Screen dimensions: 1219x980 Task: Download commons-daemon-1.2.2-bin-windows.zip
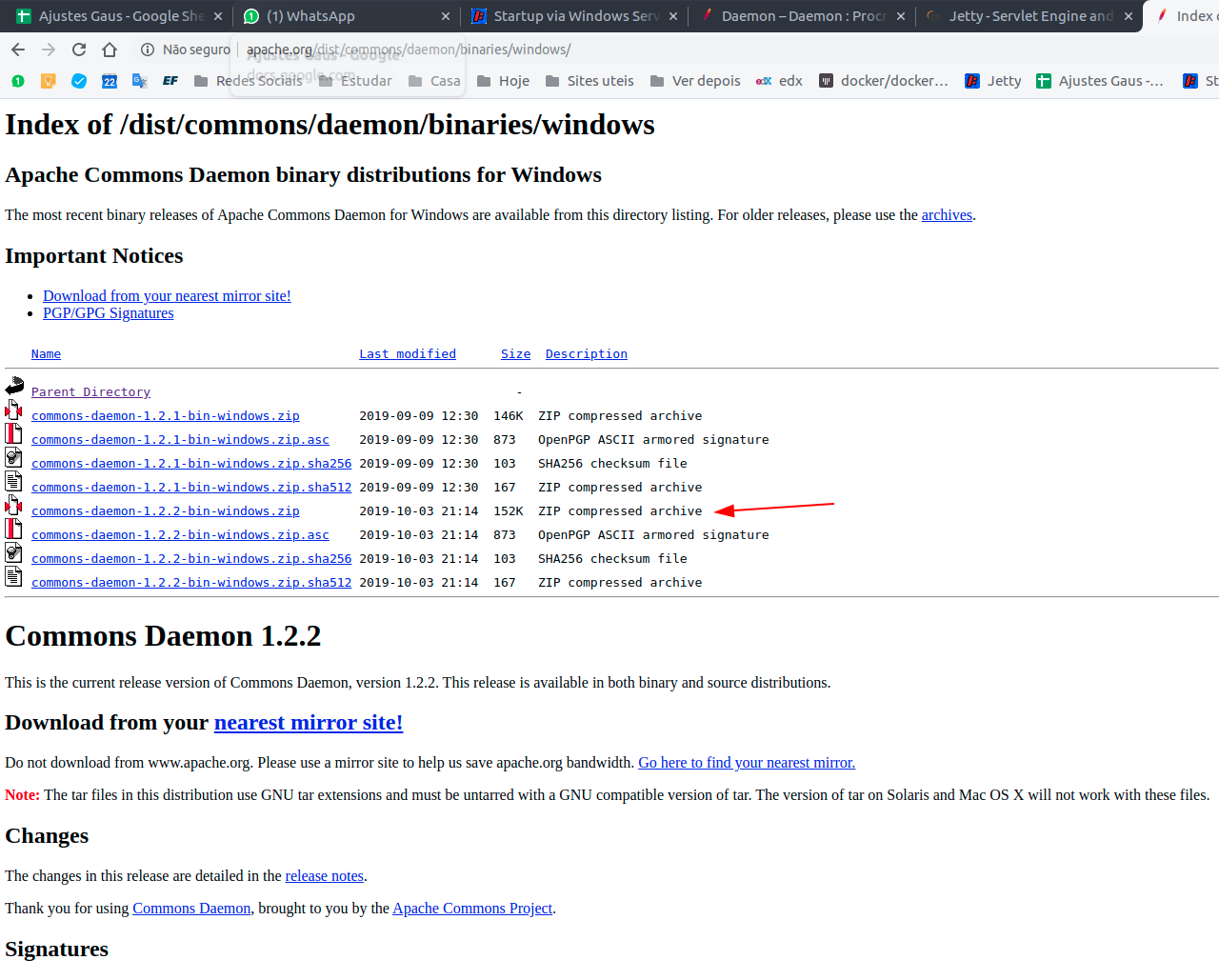pyautogui.click(x=165, y=511)
